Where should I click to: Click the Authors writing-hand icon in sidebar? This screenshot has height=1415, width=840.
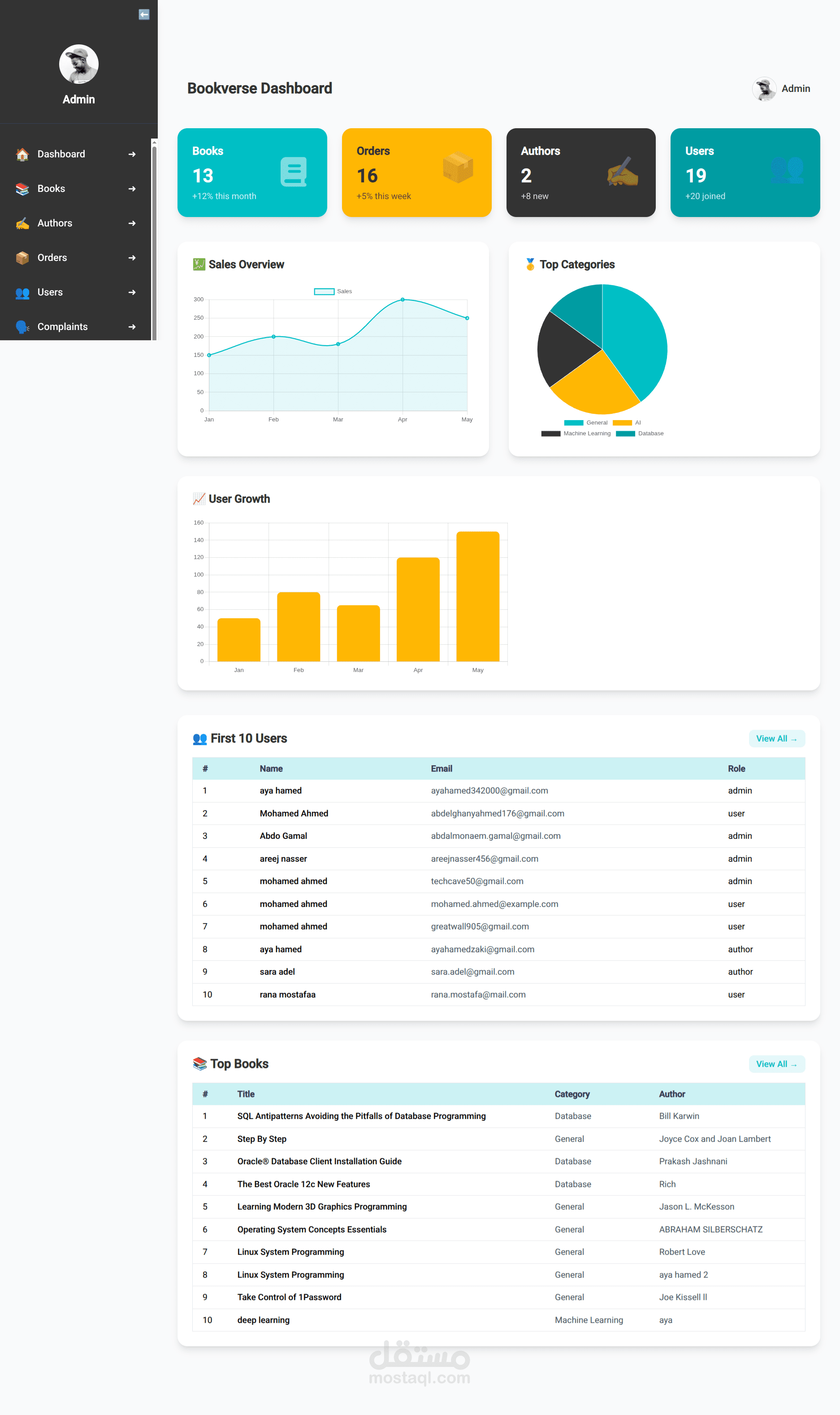point(22,223)
